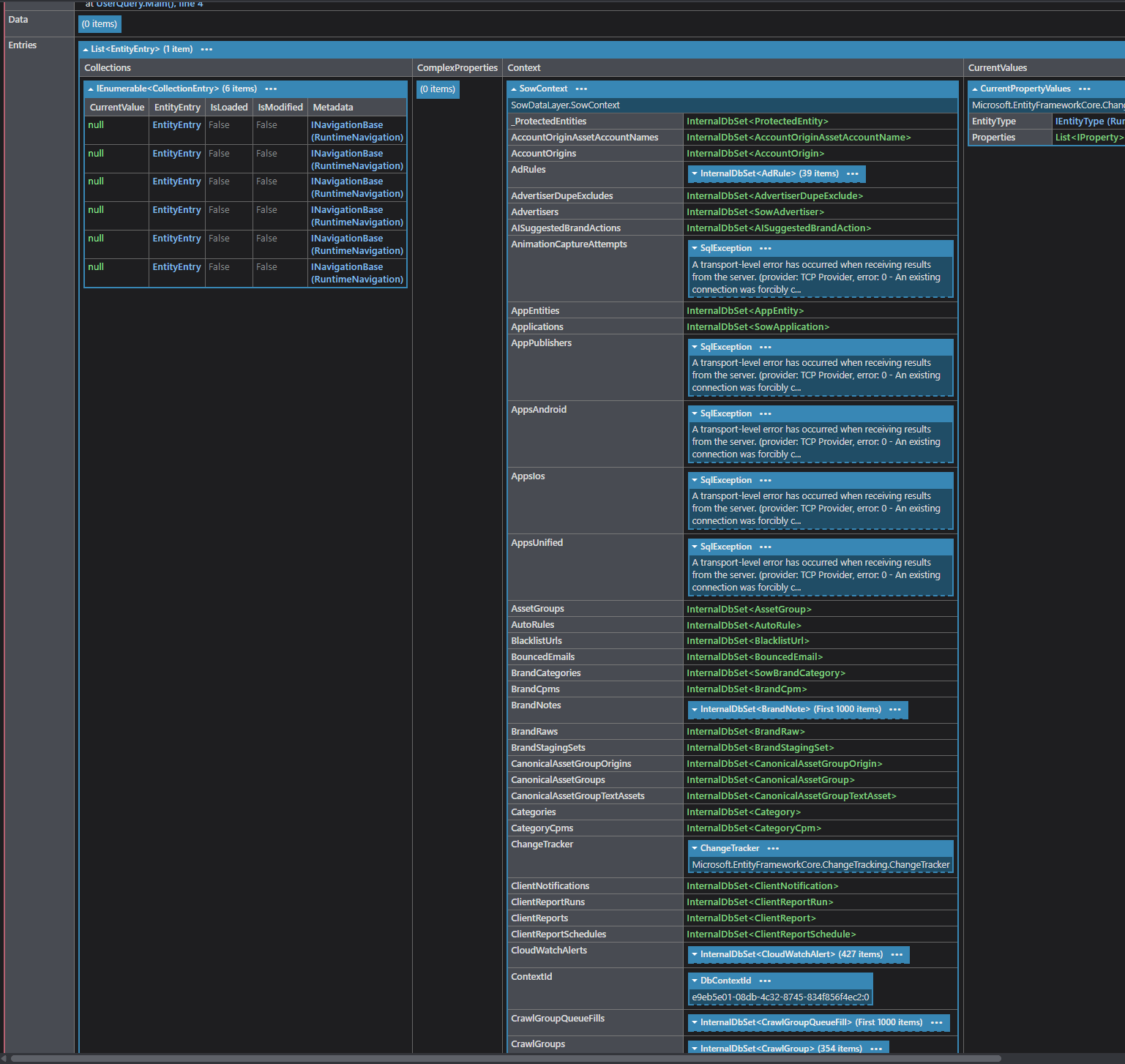This screenshot has width=1125, height=1064.
Task: Collapse the List<EntityEntry> table via its arrow
Action: coord(86,50)
